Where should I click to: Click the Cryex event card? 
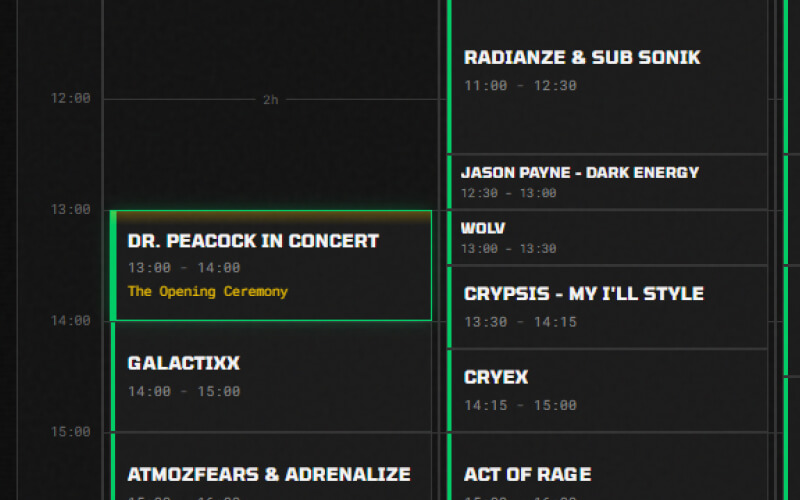pos(496,378)
